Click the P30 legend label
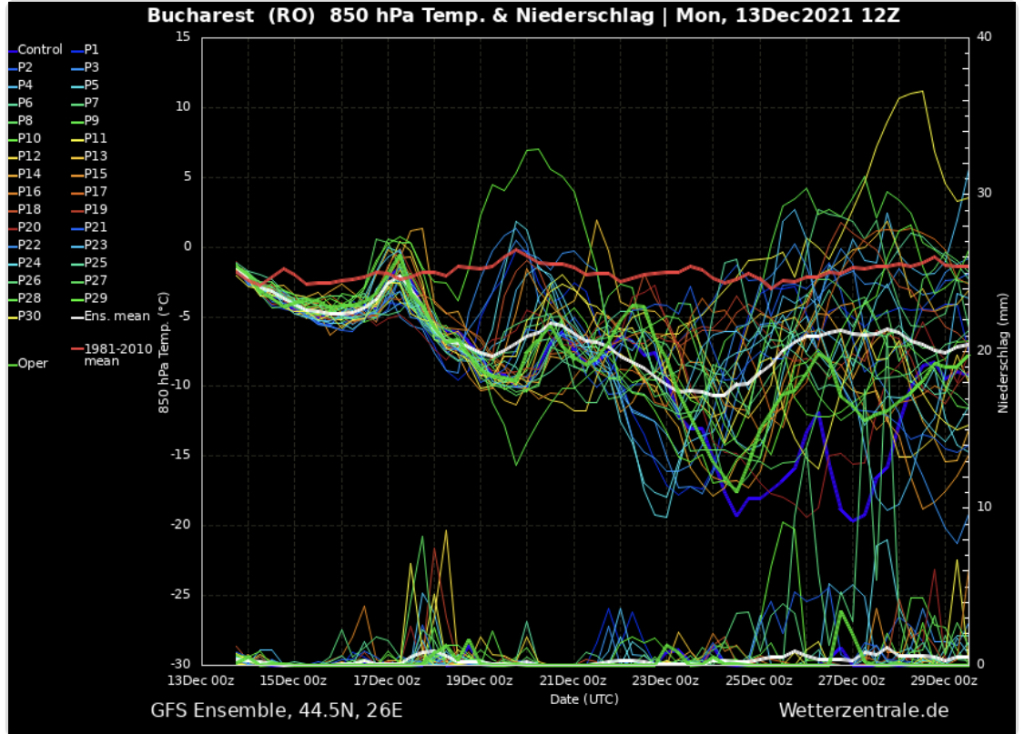Image resolution: width=1024 pixels, height=734 pixels. tap(29, 316)
